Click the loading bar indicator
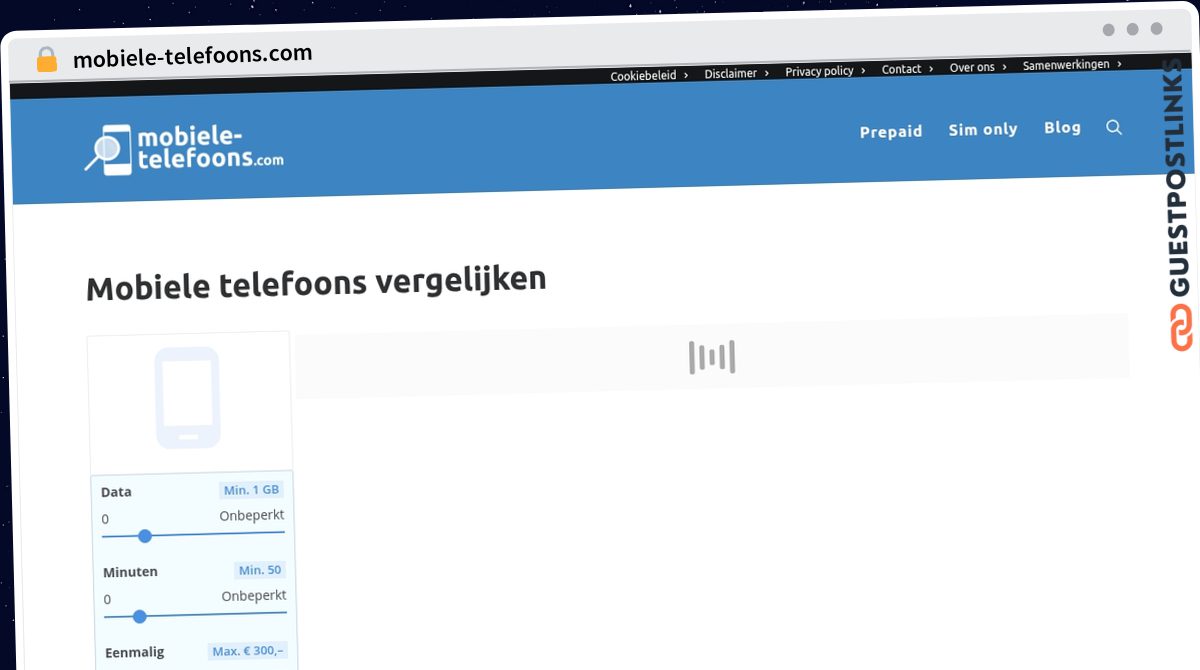 (712, 357)
